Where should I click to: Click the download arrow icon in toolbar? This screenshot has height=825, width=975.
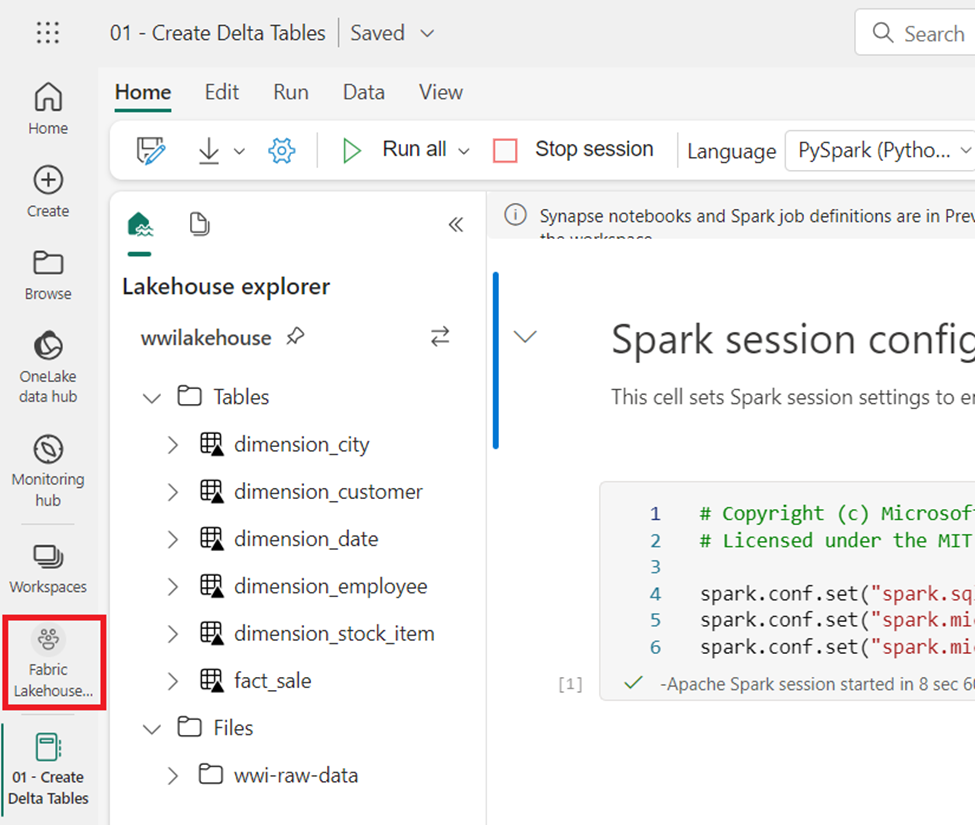209,150
